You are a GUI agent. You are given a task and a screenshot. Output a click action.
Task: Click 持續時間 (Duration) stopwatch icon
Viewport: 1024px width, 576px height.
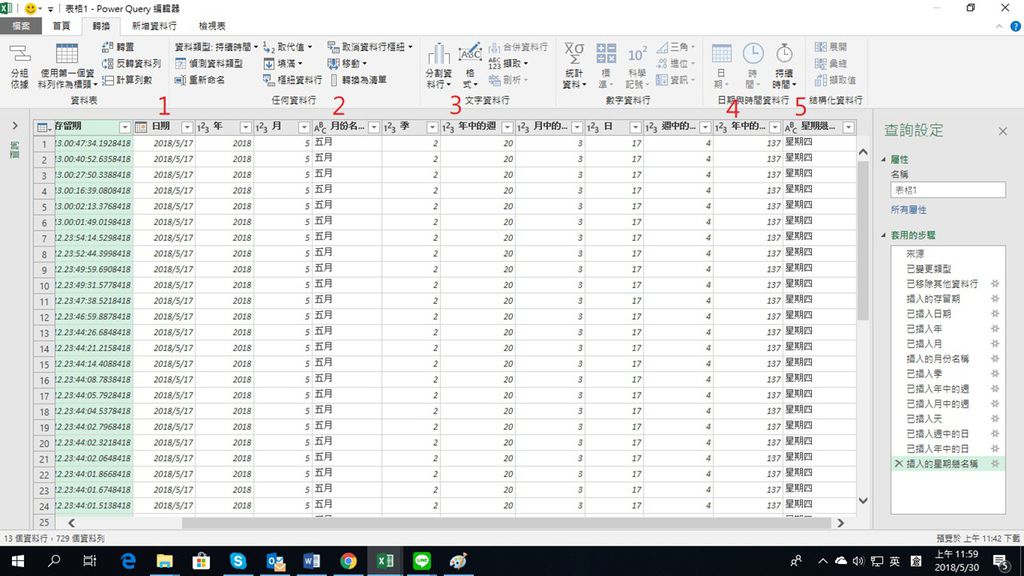[784, 54]
